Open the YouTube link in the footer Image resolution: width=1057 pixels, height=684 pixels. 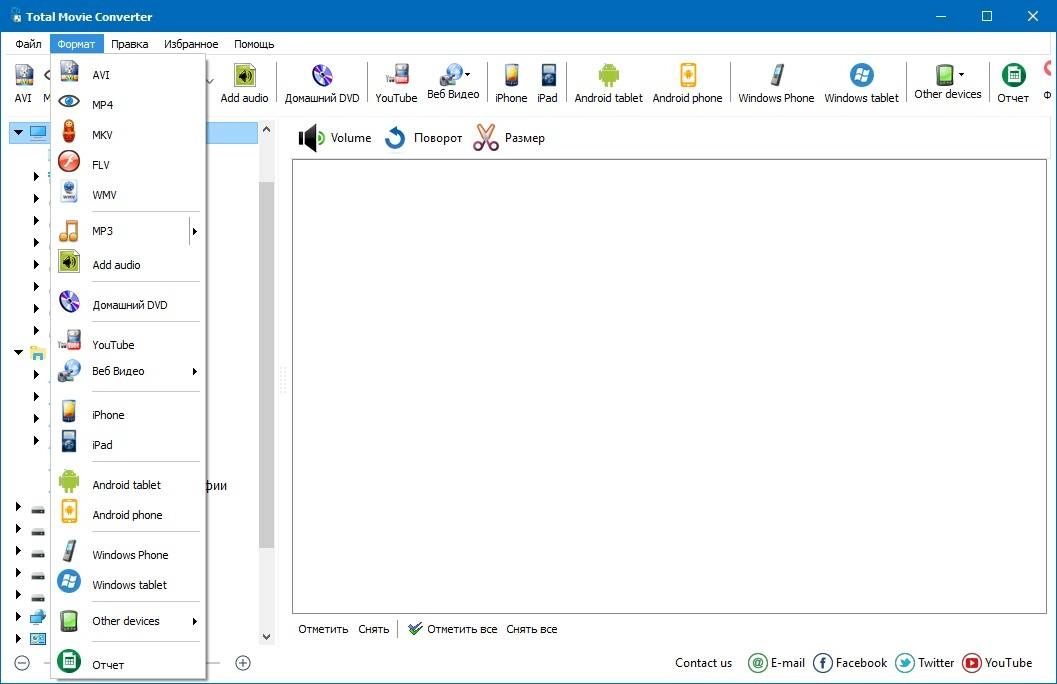[x=996, y=662]
